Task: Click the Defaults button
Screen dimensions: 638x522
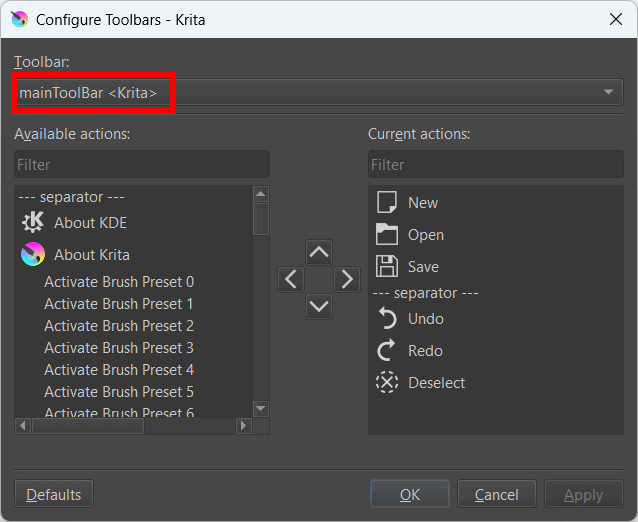Action: 54,494
